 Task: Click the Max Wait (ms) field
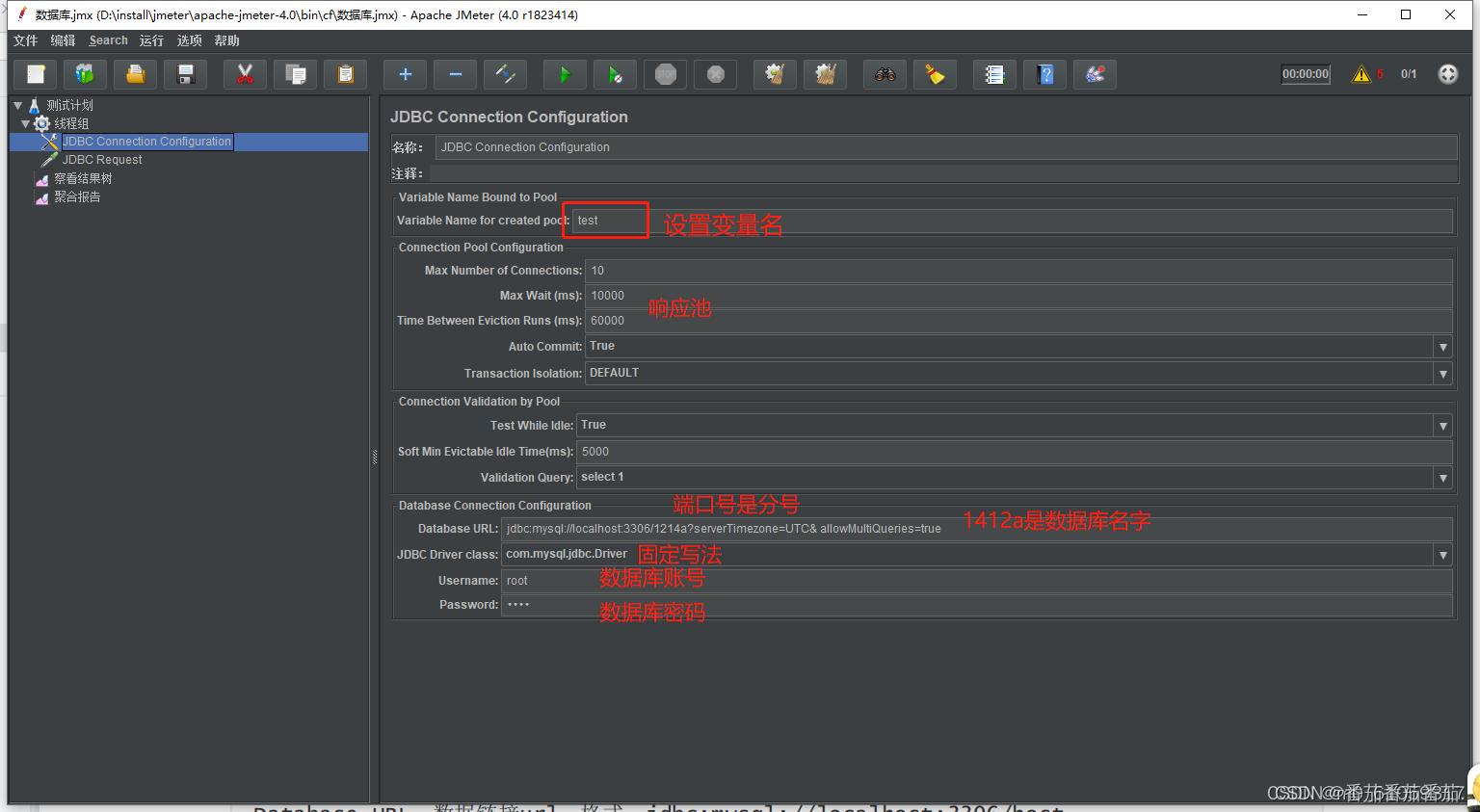(x=1018, y=296)
